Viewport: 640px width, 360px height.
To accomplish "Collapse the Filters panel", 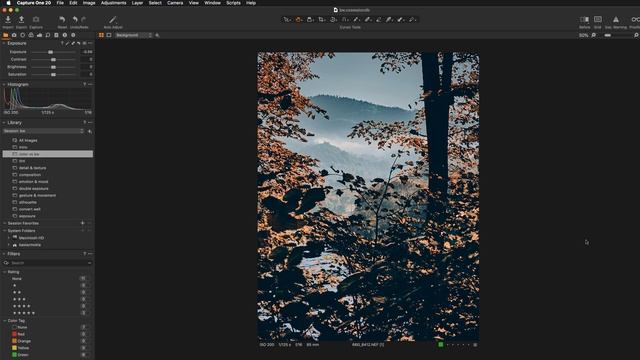I will point(4,254).
